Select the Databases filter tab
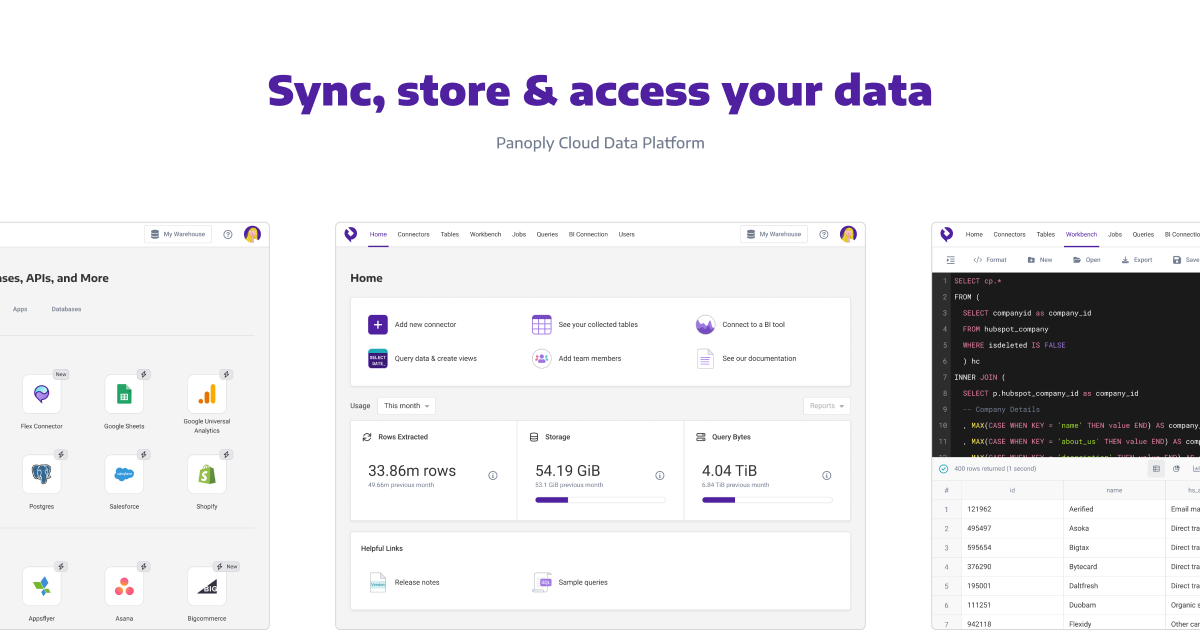 point(66,309)
